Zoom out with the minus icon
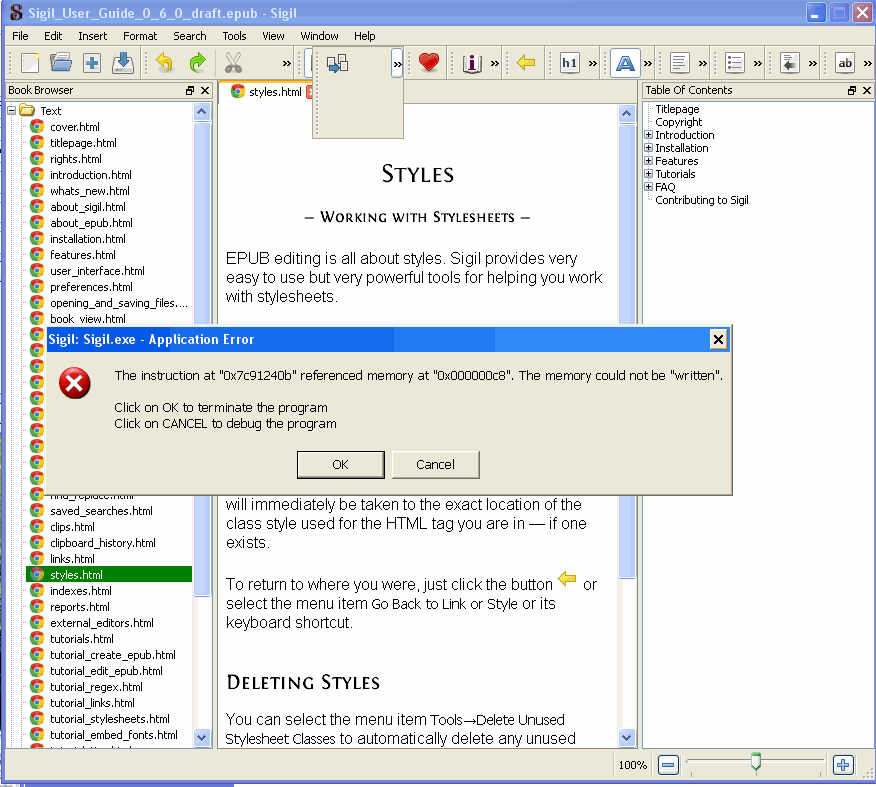This screenshot has height=787, width=876. [668, 765]
